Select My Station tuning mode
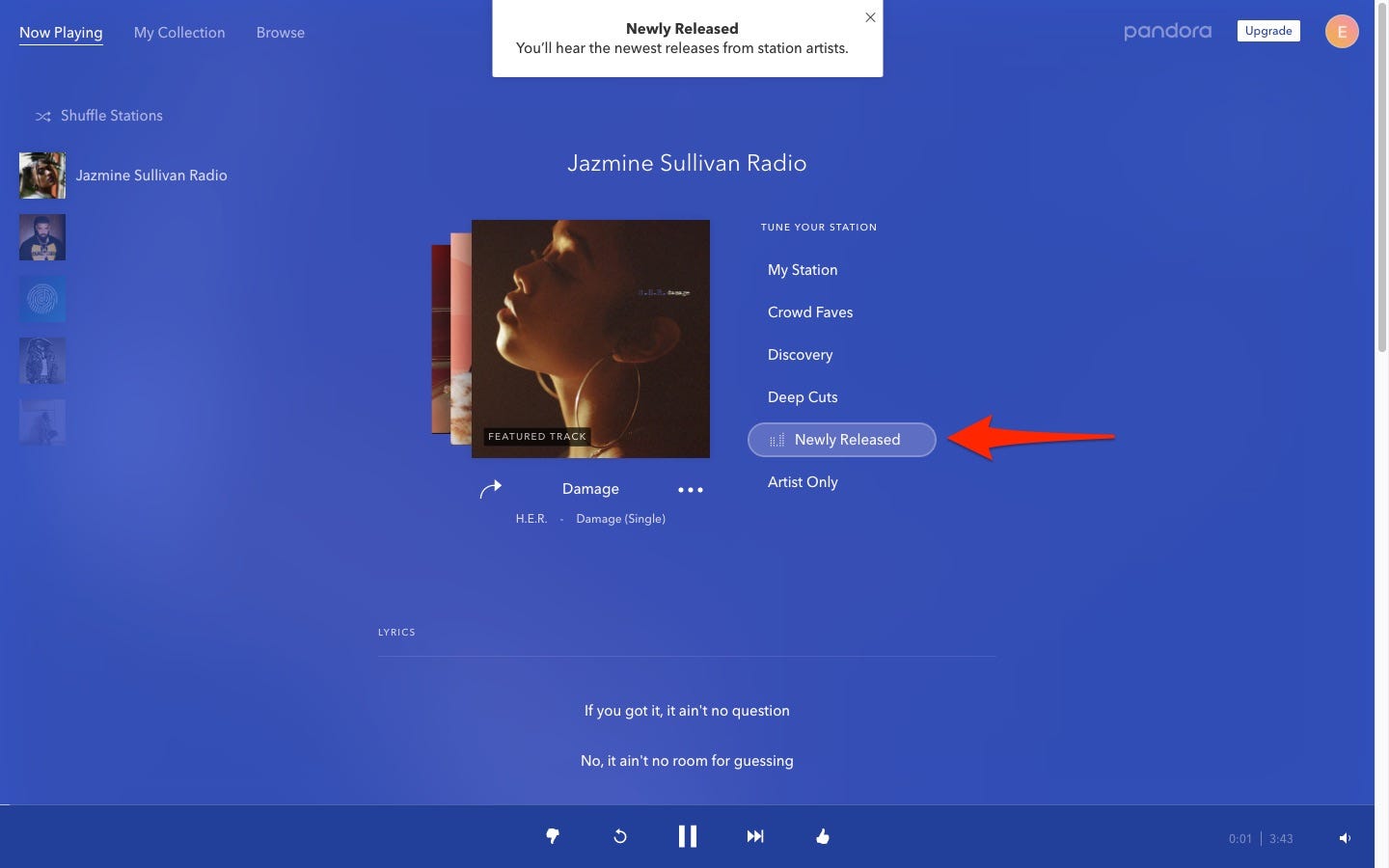Image resolution: width=1389 pixels, height=868 pixels. pyautogui.click(x=803, y=270)
